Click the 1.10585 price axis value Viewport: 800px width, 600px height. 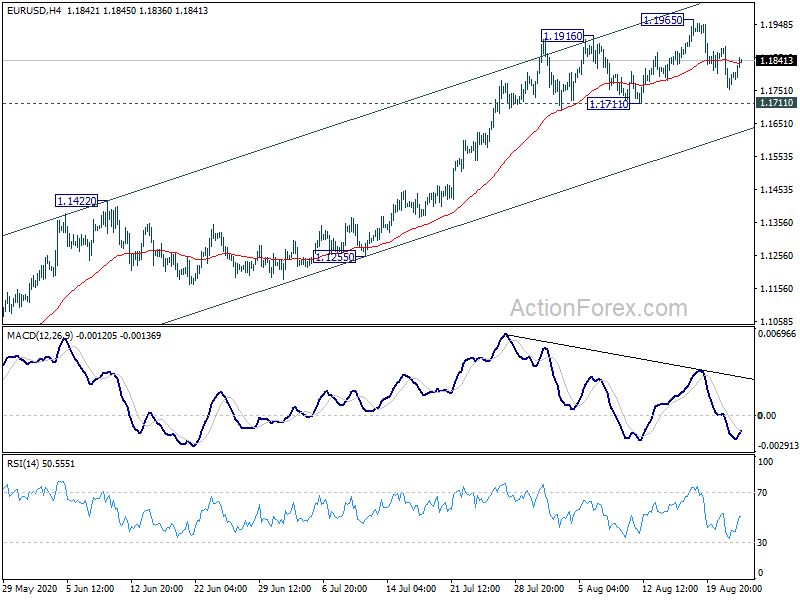777,321
